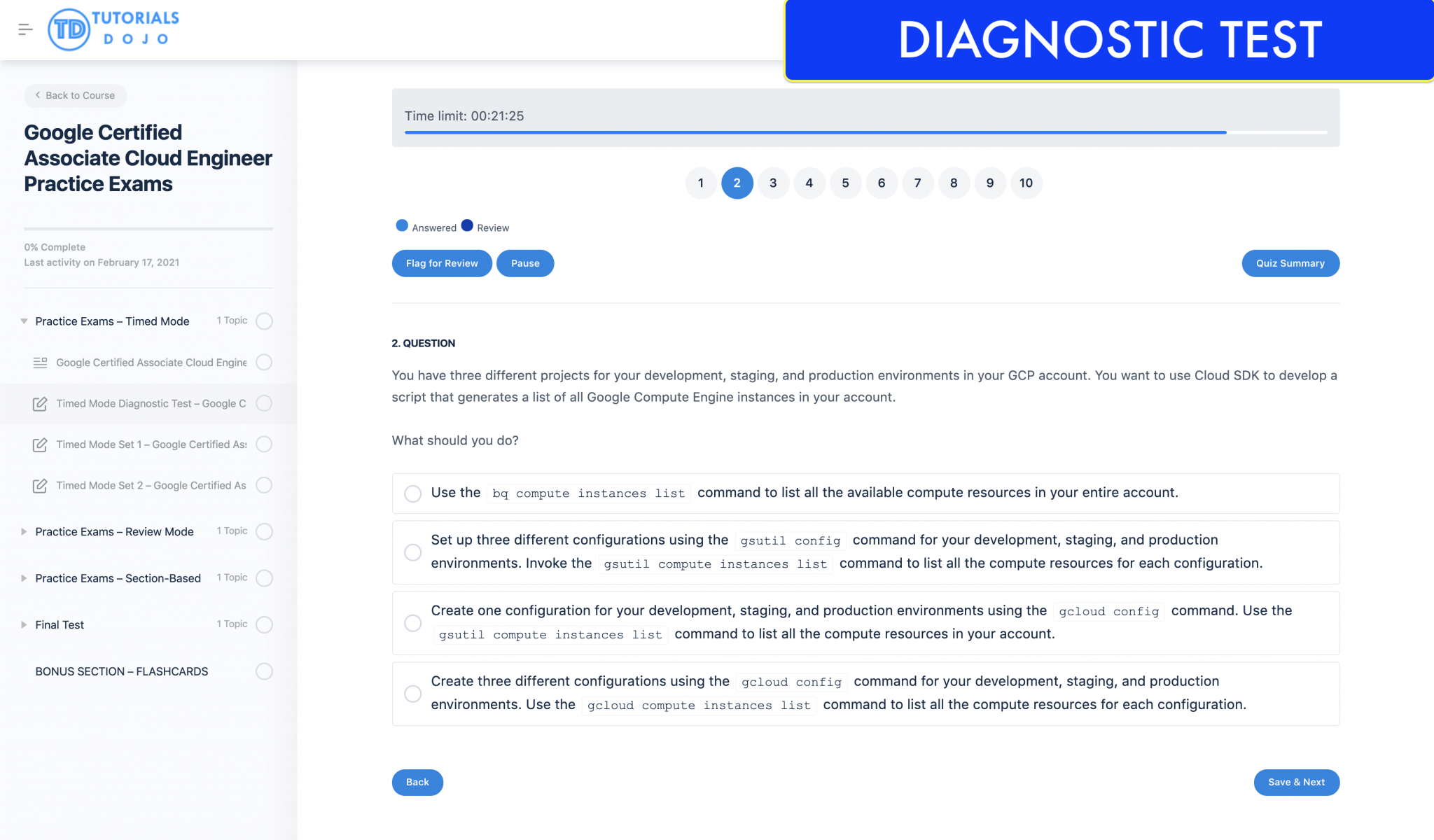Image resolution: width=1434 pixels, height=840 pixels.
Task: Select radio button for gsutil config option
Action: pos(413,551)
